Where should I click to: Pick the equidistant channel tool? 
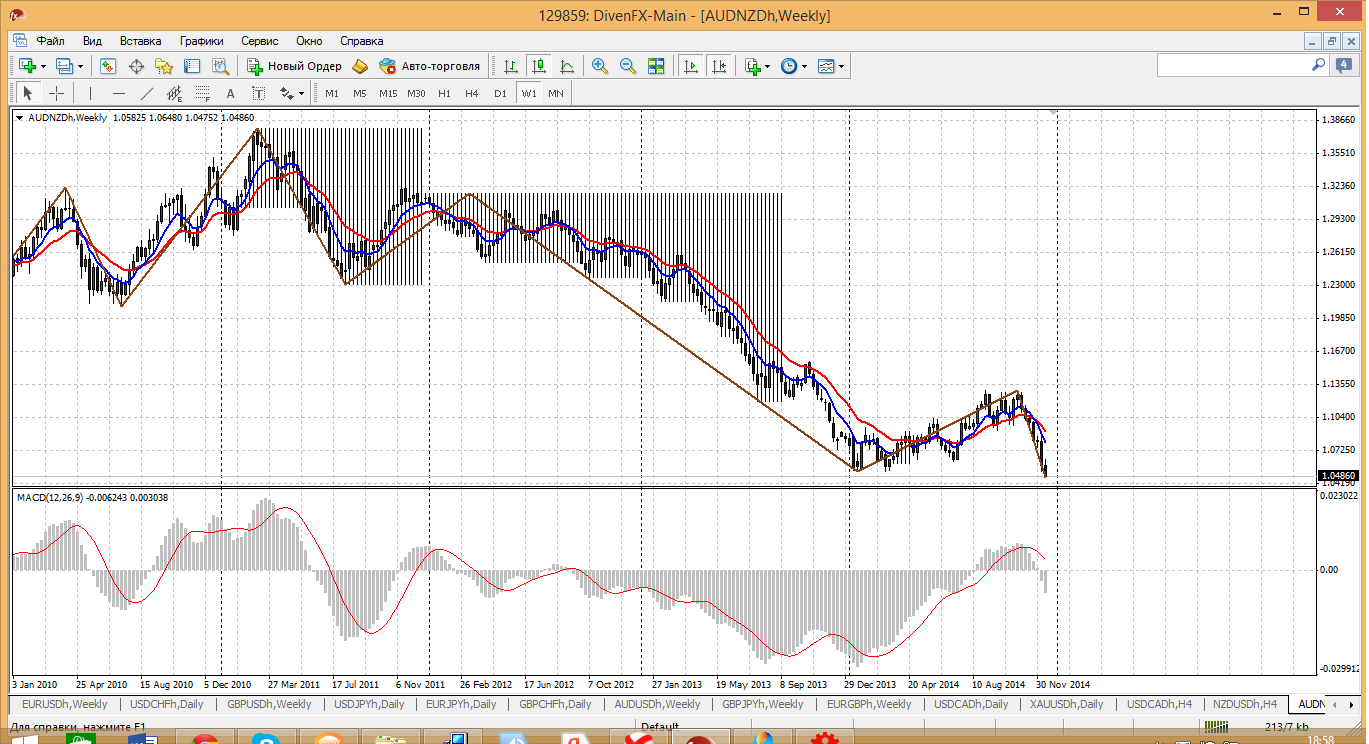coord(175,93)
